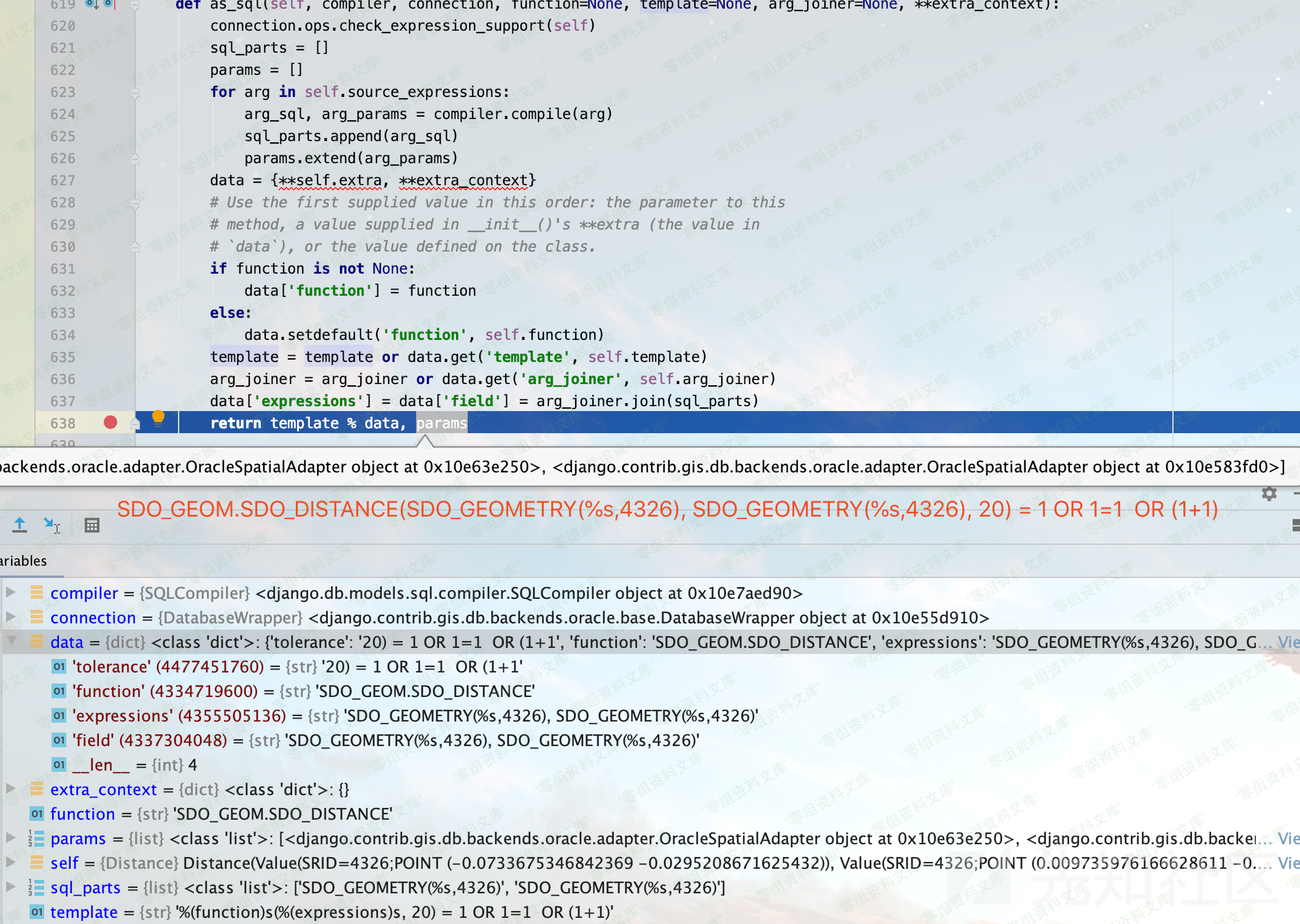
Task: Collapse the expanded data dict variable
Action: [11, 641]
